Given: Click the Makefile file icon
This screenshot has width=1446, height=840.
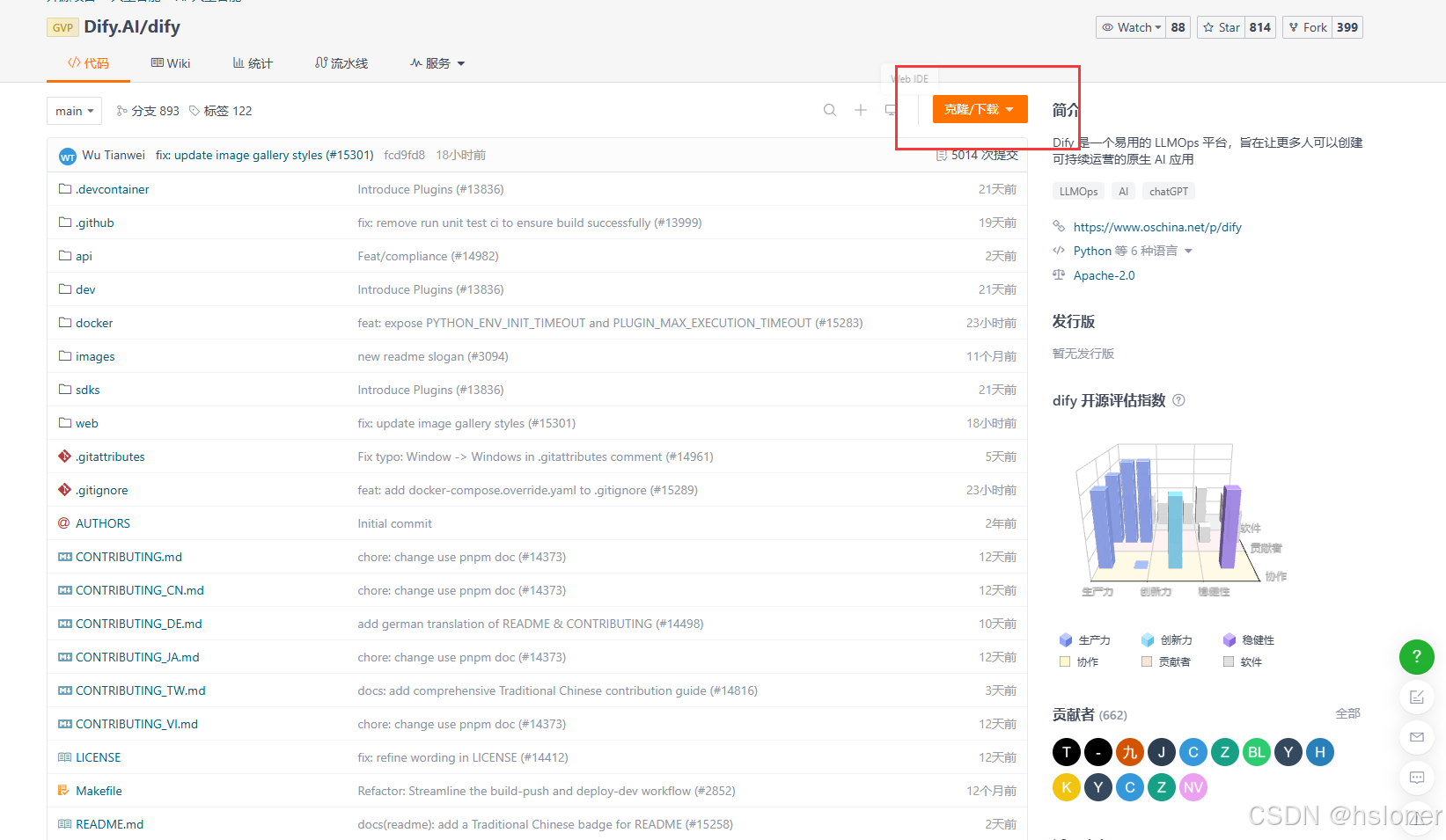Looking at the screenshot, I should coord(64,791).
